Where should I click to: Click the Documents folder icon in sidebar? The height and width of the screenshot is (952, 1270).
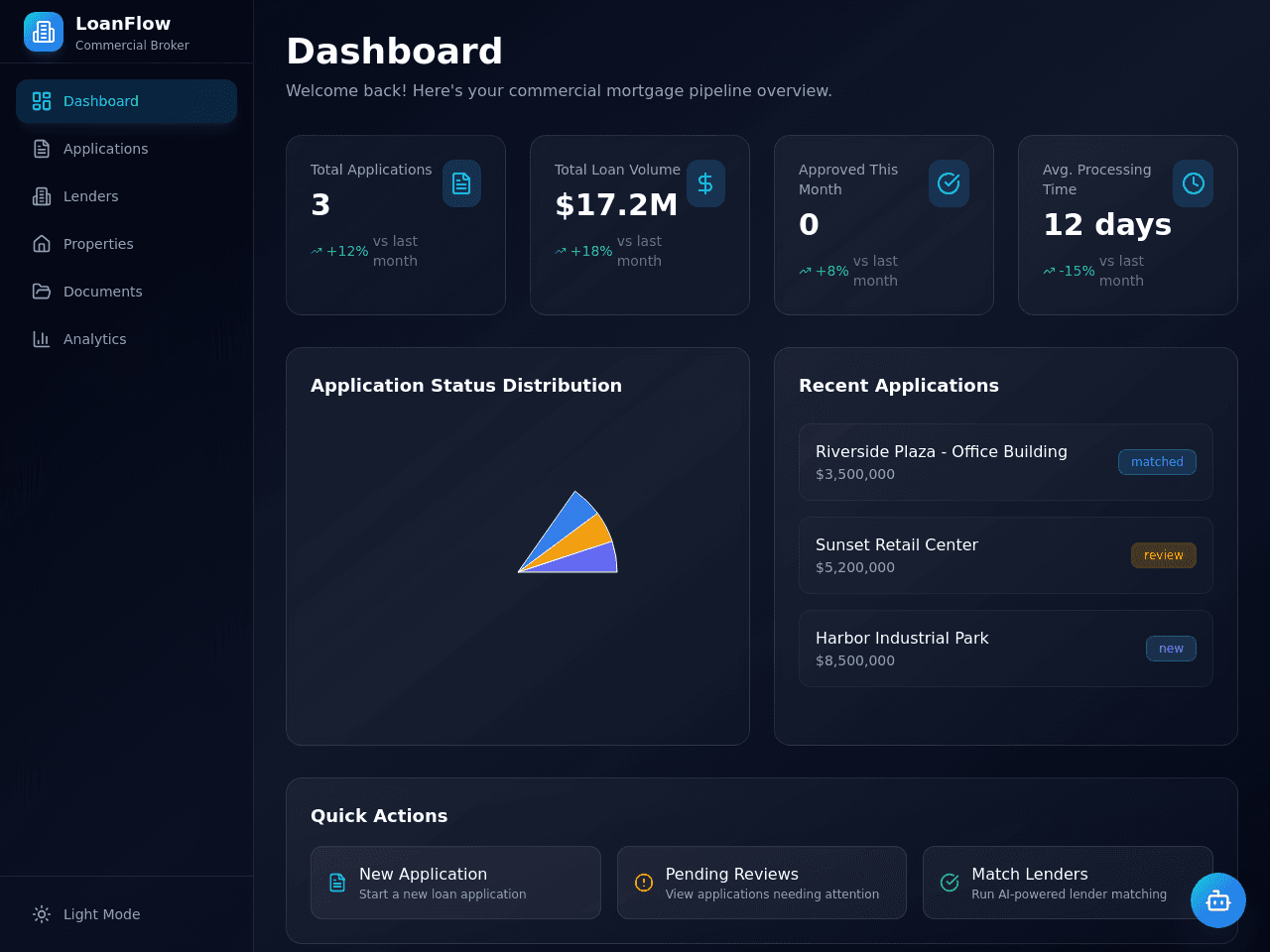(42, 292)
